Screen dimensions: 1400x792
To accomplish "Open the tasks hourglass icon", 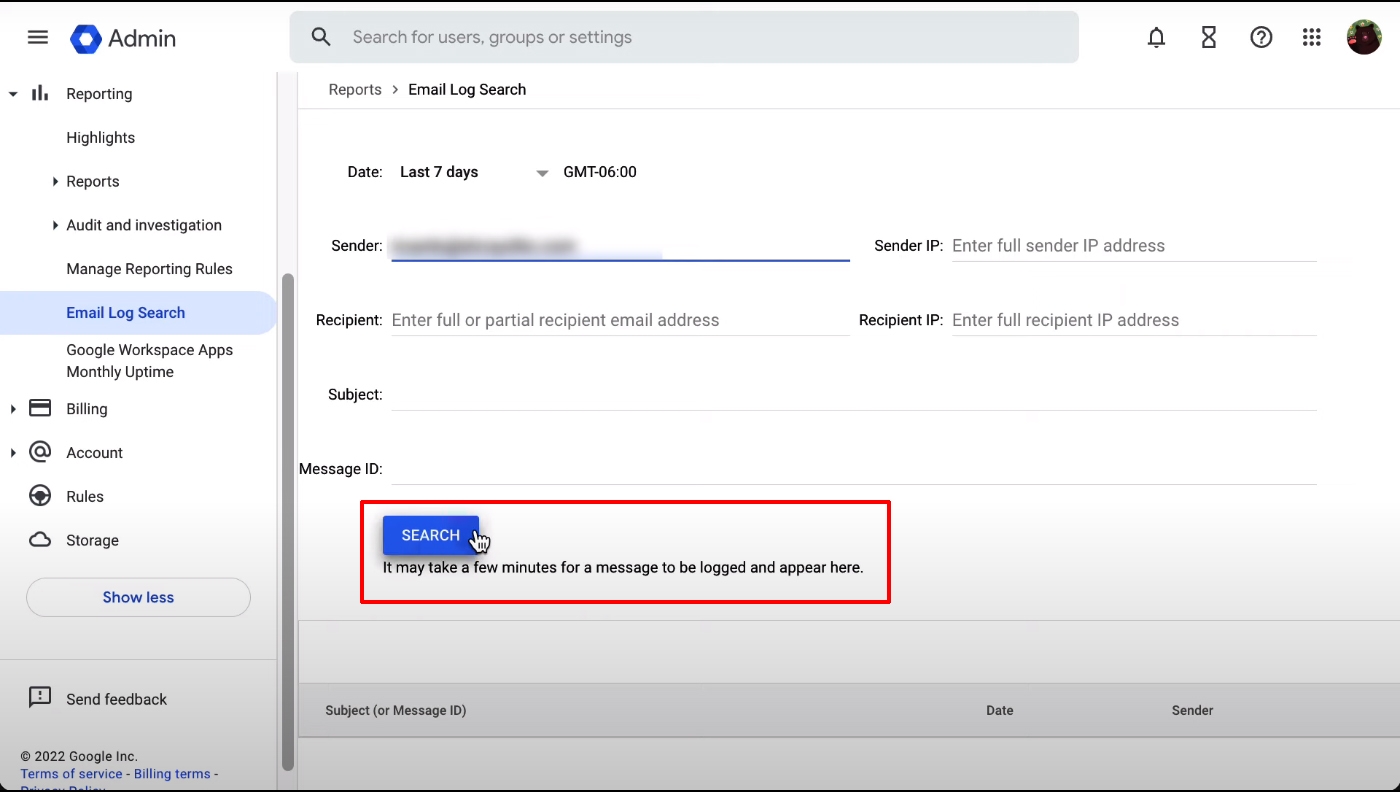I will (1209, 38).
